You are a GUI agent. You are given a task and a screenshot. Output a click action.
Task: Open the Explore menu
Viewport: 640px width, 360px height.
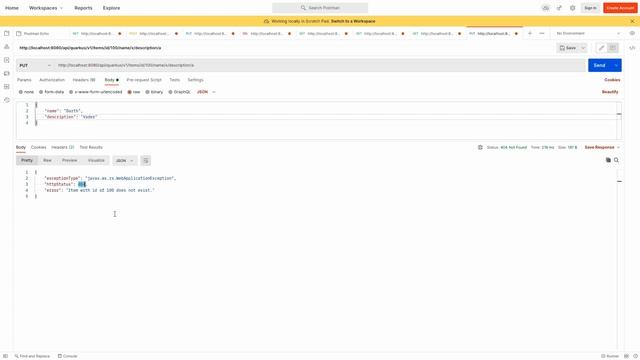point(111,8)
